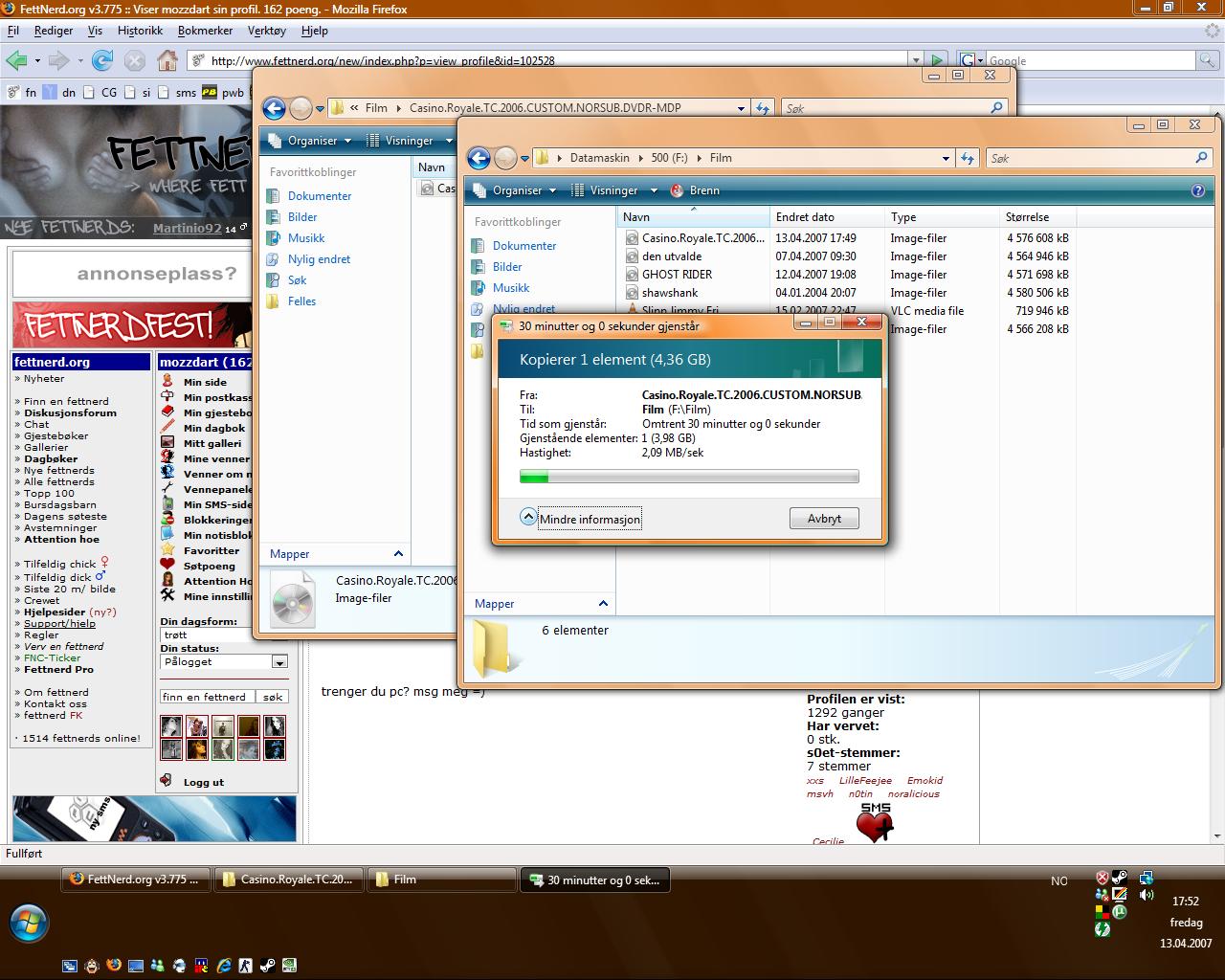Image resolution: width=1225 pixels, height=980 pixels.
Task: Click the Diskusjonsforum link in sidebar
Action: tap(70, 413)
